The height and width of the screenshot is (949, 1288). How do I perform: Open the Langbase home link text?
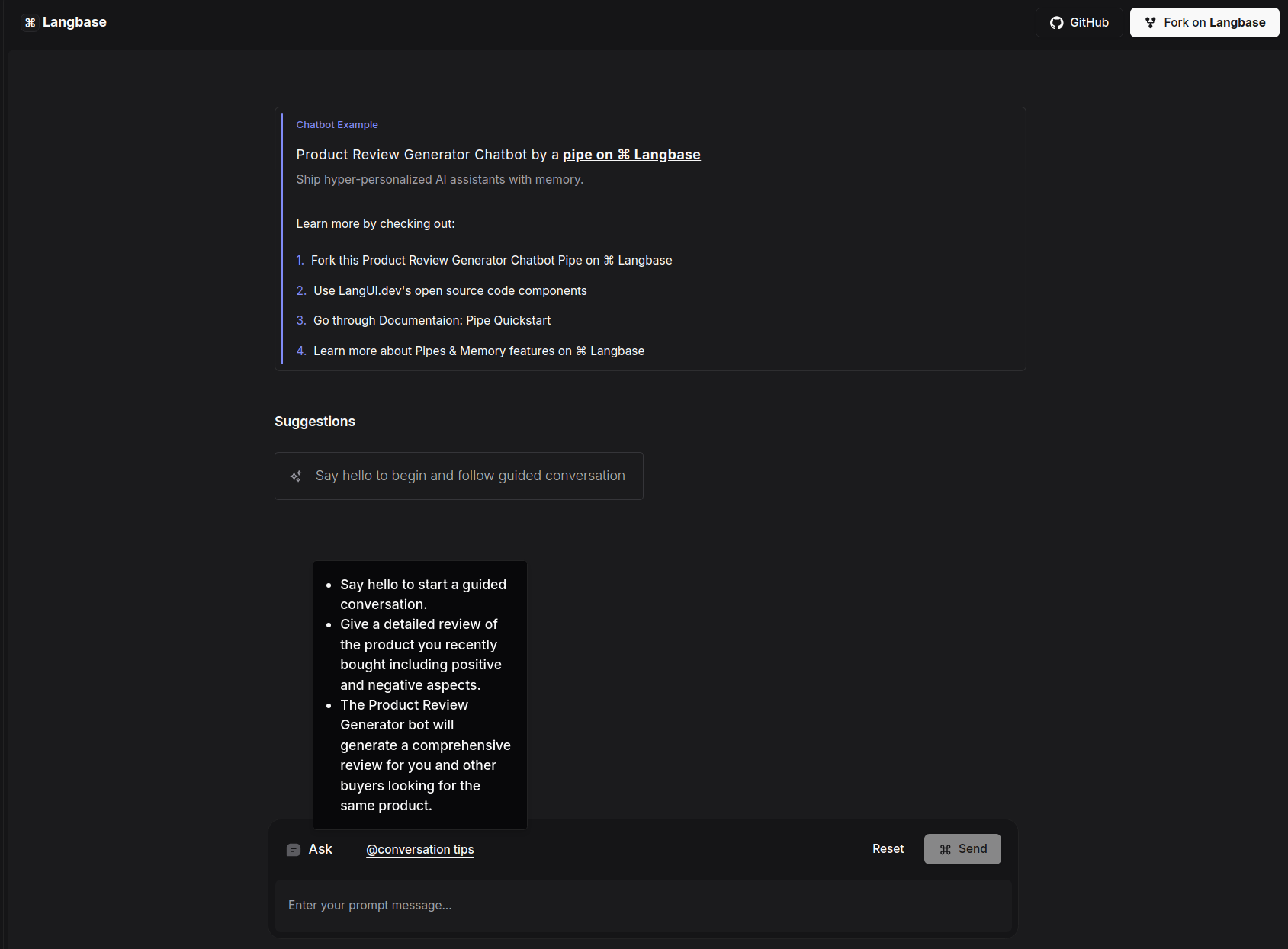click(x=74, y=22)
